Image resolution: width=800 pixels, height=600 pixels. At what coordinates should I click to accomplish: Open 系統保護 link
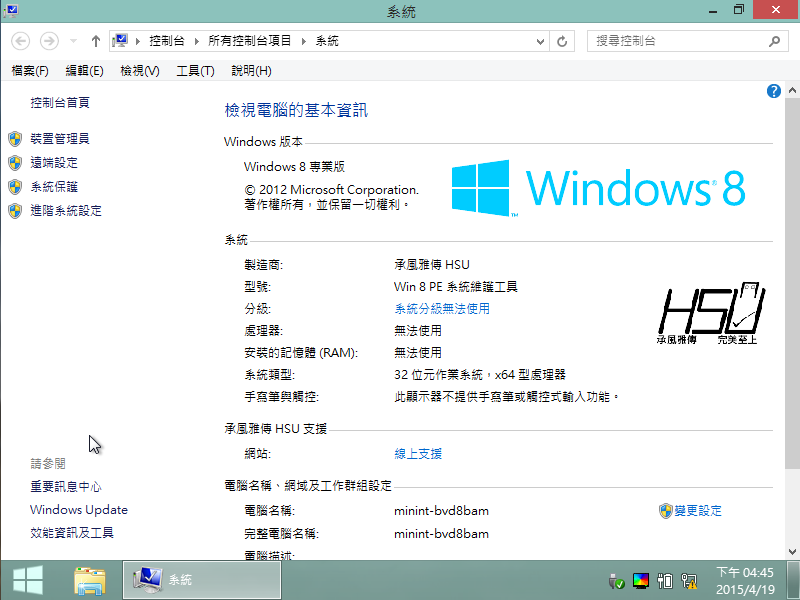click(54, 186)
